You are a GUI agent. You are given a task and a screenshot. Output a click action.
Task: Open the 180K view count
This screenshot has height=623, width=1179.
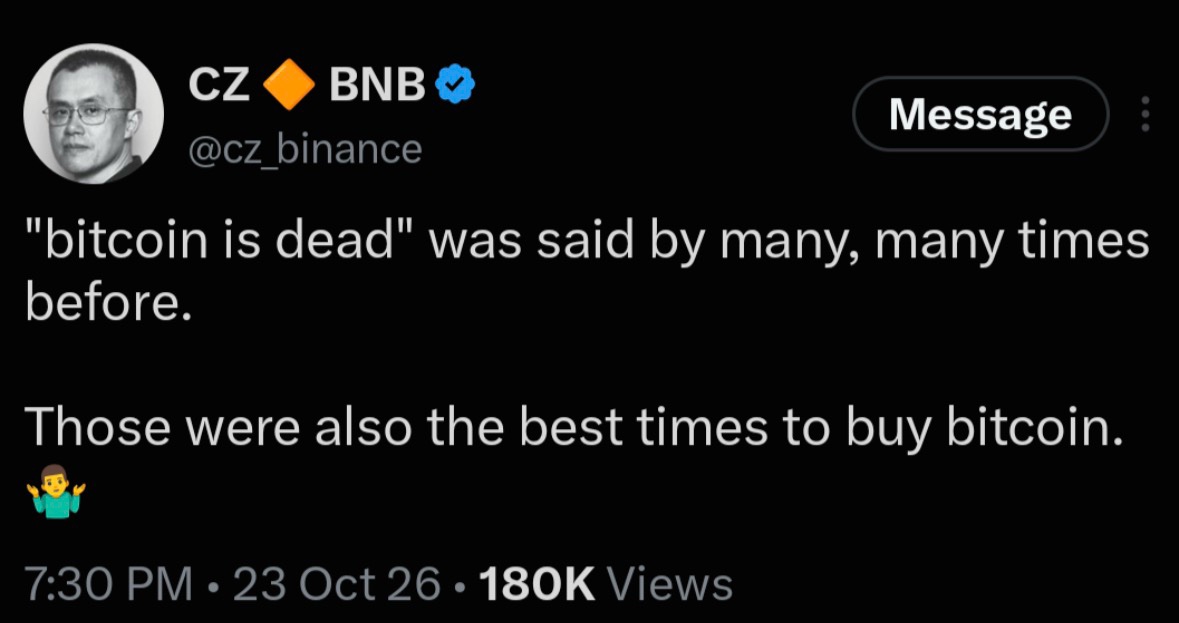pyautogui.click(x=536, y=585)
